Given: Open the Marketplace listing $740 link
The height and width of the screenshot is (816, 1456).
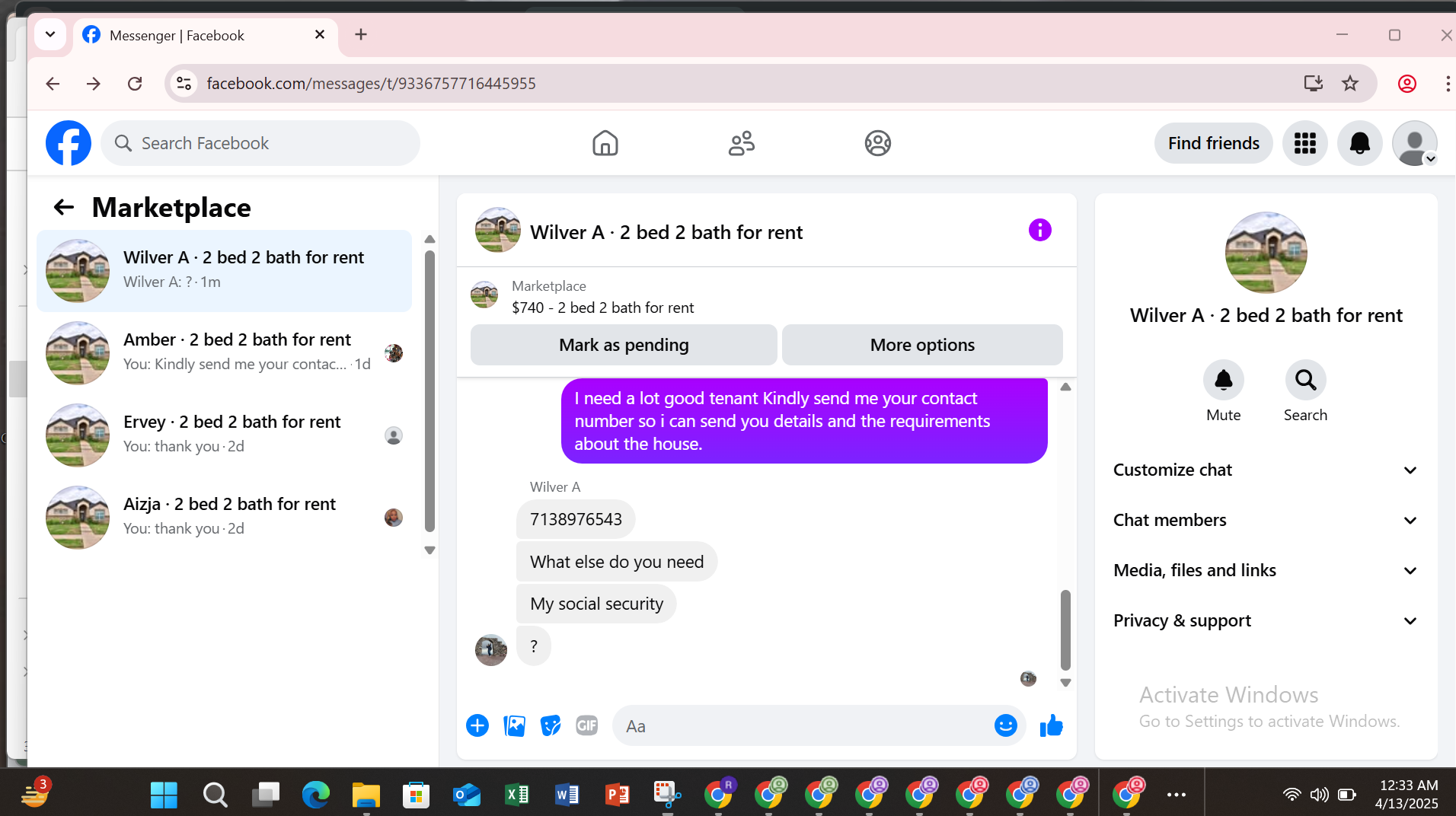Looking at the screenshot, I should [602, 308].
